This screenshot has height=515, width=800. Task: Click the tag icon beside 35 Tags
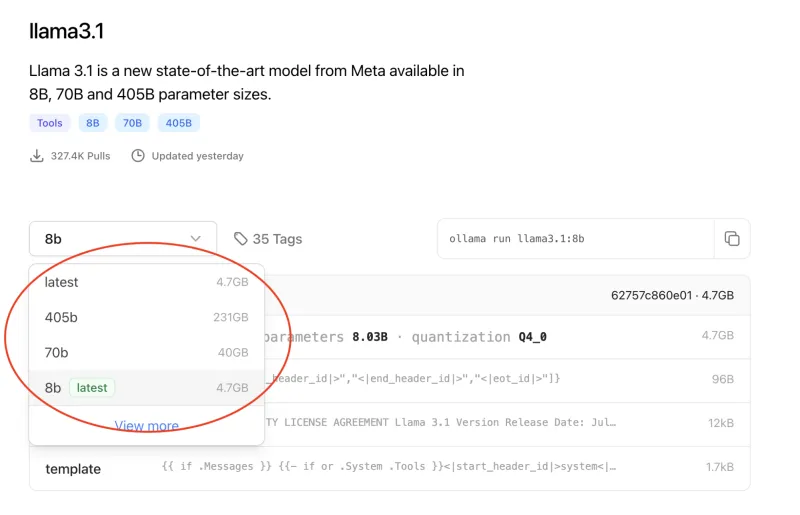pyautogui.click(x=241, y=239)
